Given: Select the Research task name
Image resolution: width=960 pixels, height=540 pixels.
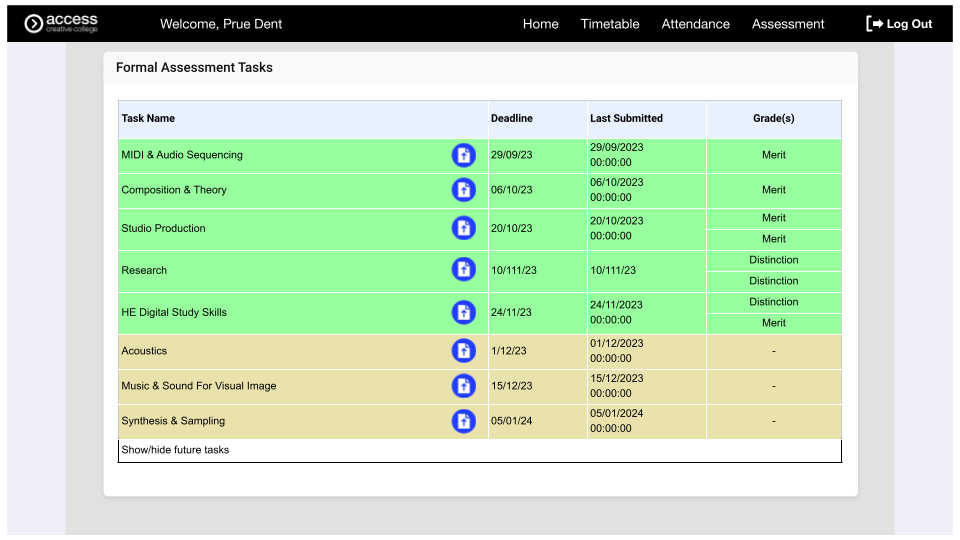Looking at the screenshot, I should pos(144,271).
